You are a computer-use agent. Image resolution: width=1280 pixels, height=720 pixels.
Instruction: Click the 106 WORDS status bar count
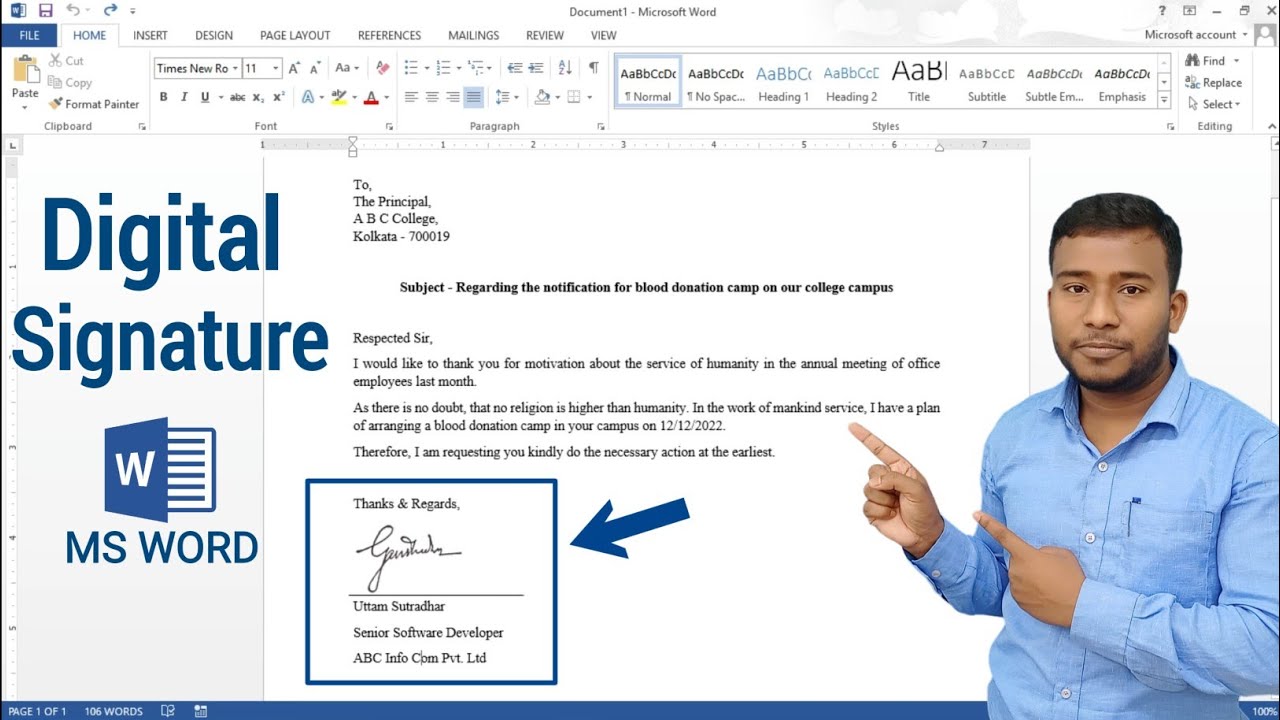pos(113,712)
